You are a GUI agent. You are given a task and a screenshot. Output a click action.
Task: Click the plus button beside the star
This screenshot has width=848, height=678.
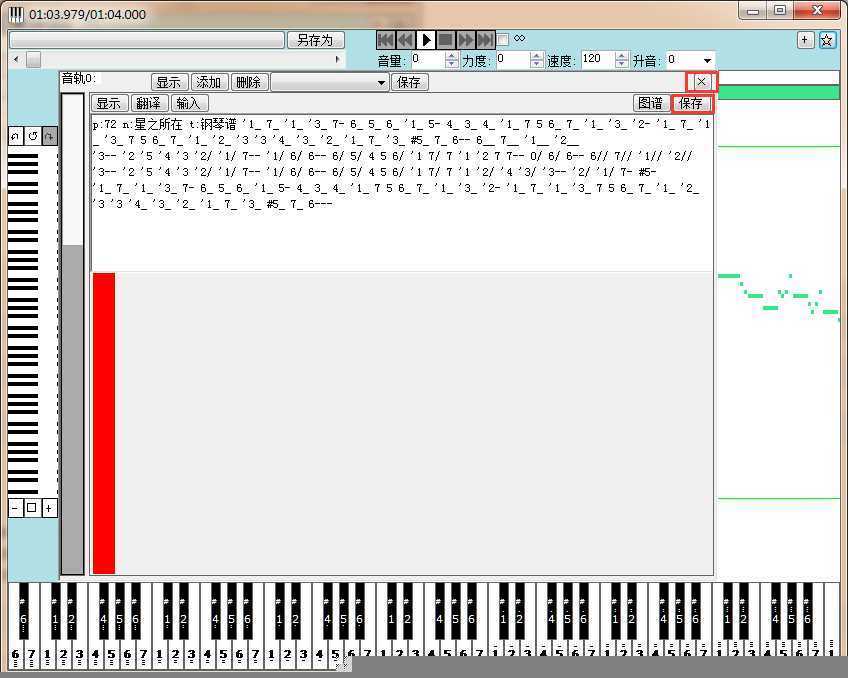click(x=805, y=39)
